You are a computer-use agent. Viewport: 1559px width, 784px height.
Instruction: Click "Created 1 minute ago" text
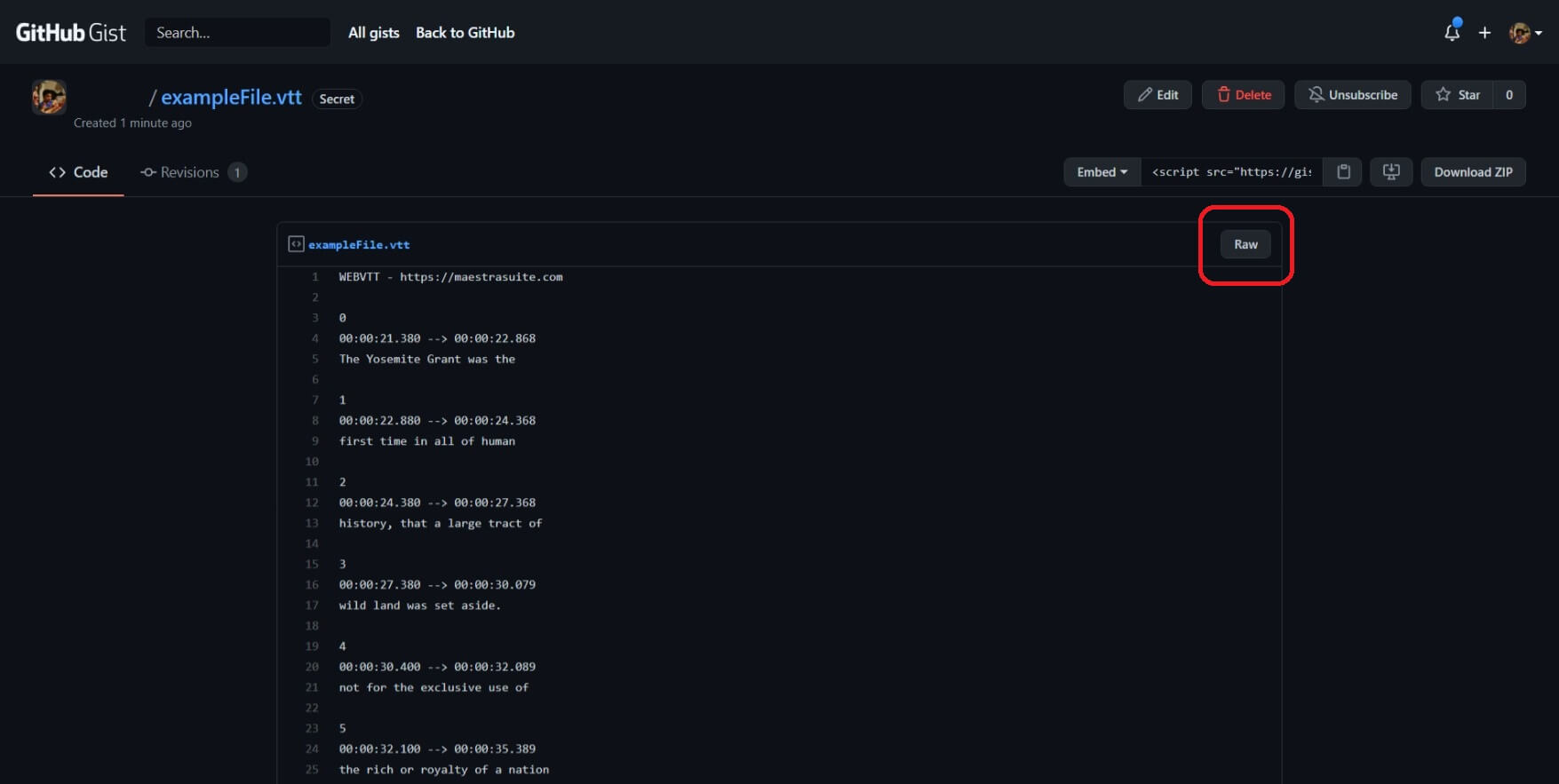pos(132,123)
